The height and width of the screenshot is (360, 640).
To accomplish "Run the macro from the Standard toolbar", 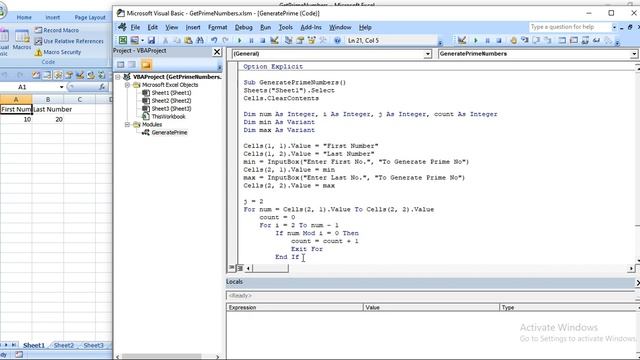I will pos(240,40).
